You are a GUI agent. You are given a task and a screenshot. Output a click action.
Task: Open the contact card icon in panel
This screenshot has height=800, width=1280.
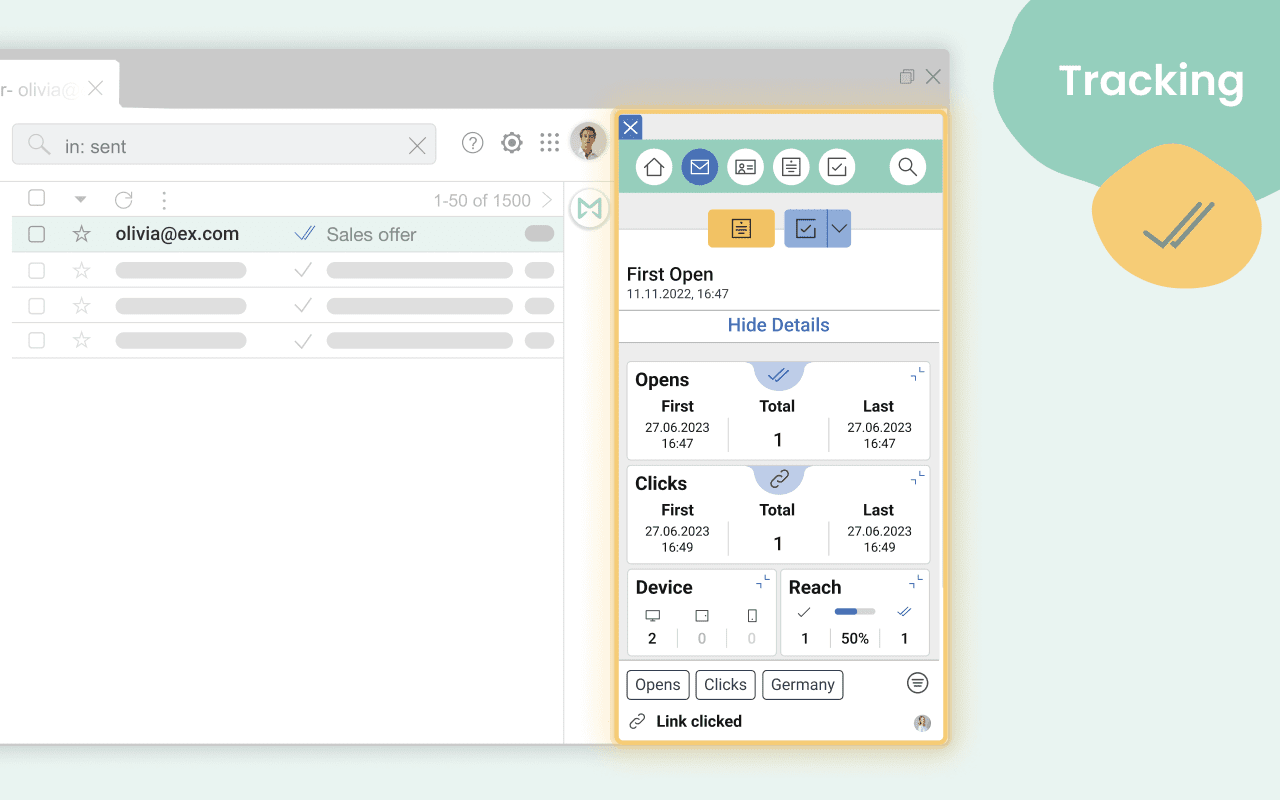pos(745,167)
